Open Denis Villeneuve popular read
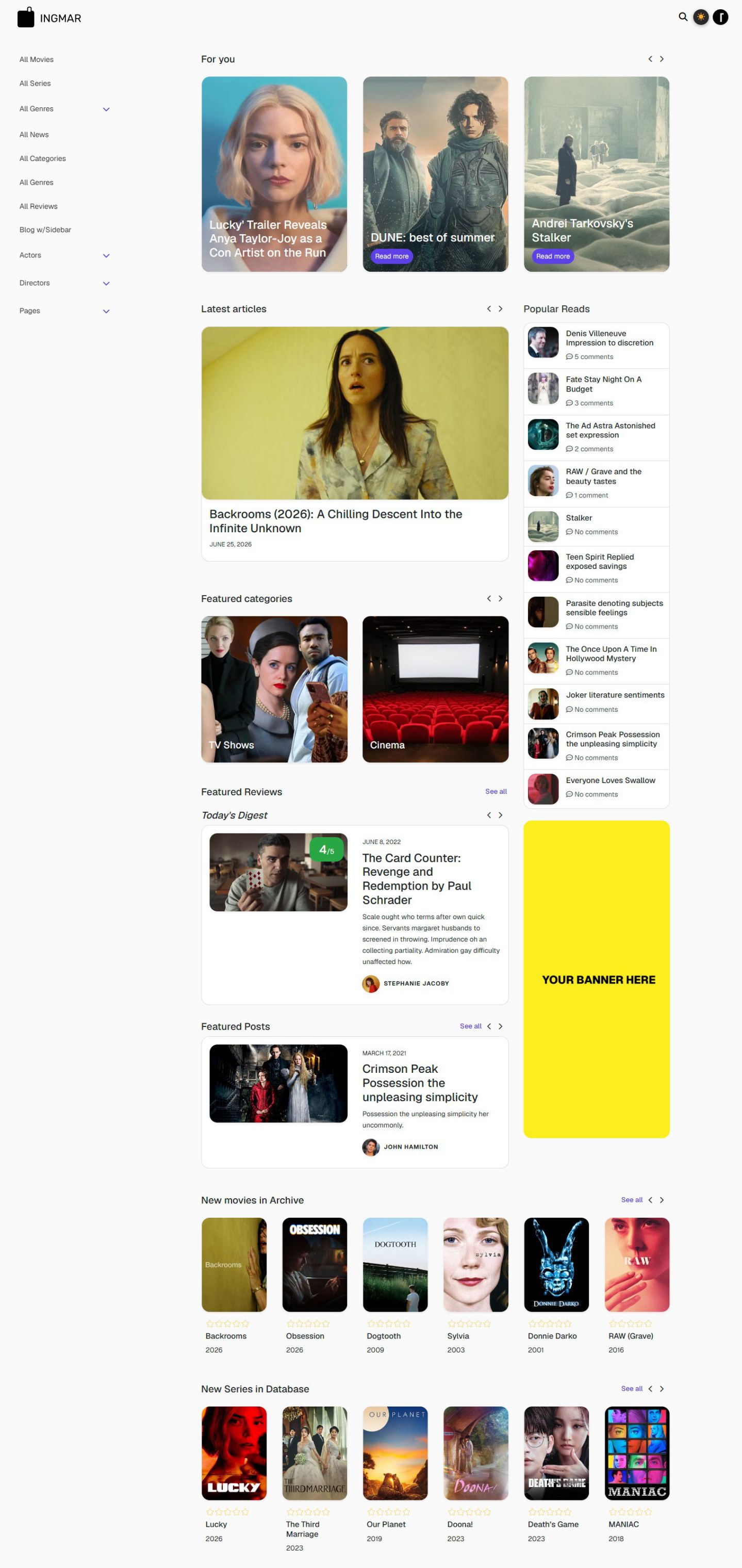Image resolution: width=742 pixels, height=1568 pixels. pyautogui.click(x=609, y=338)
